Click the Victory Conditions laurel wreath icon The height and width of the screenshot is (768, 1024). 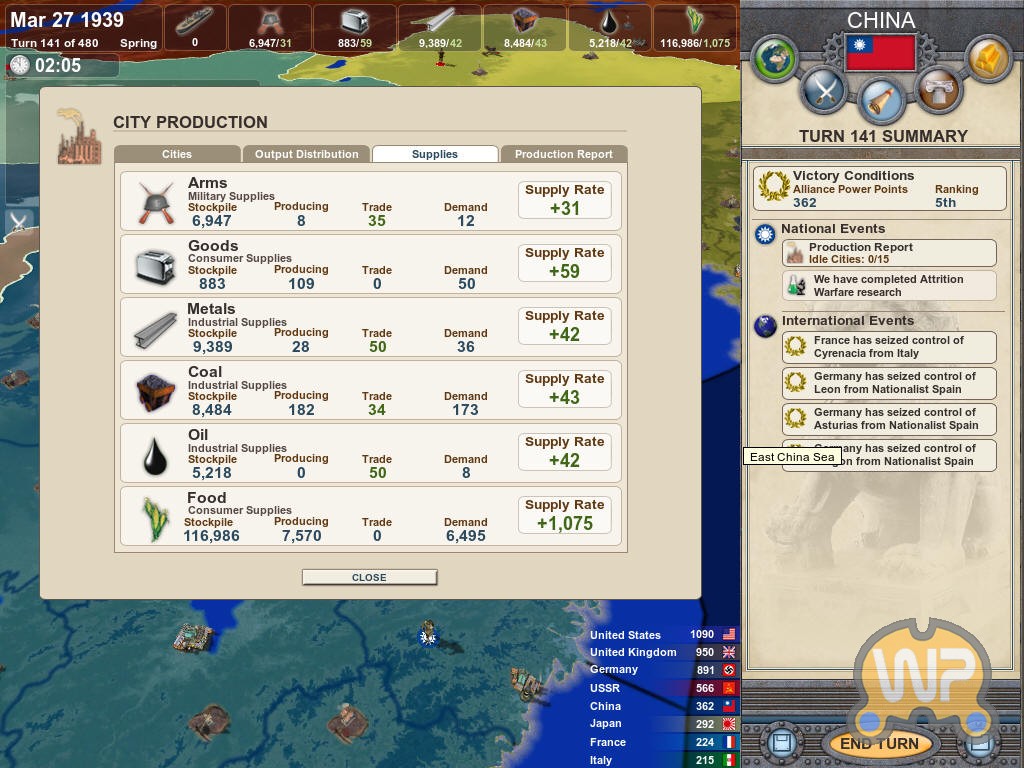point(773,187)
